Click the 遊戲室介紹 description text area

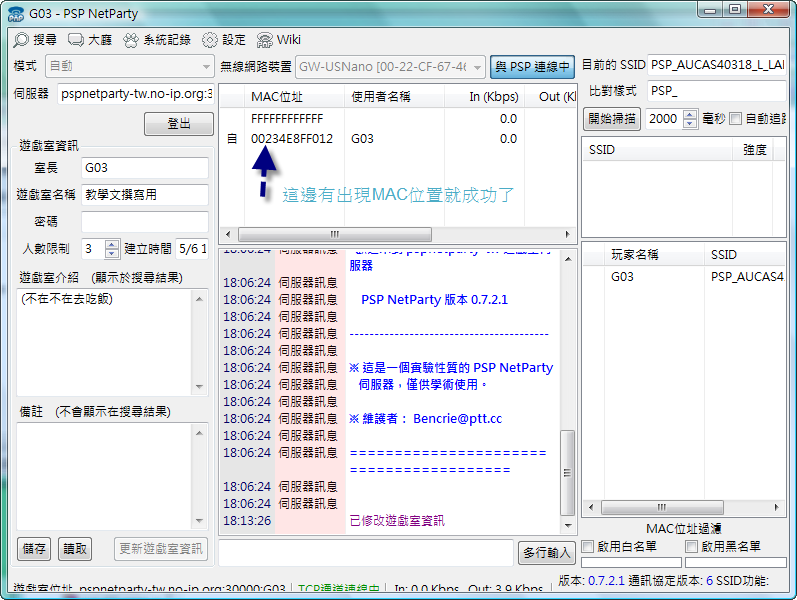(x=106, y=343)
